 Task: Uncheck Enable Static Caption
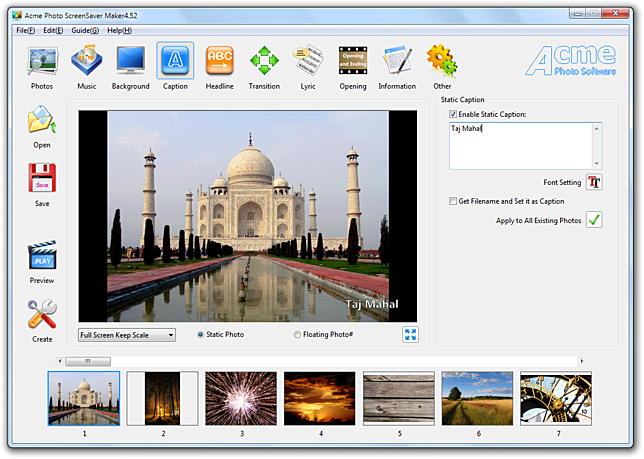pos(453,114)
